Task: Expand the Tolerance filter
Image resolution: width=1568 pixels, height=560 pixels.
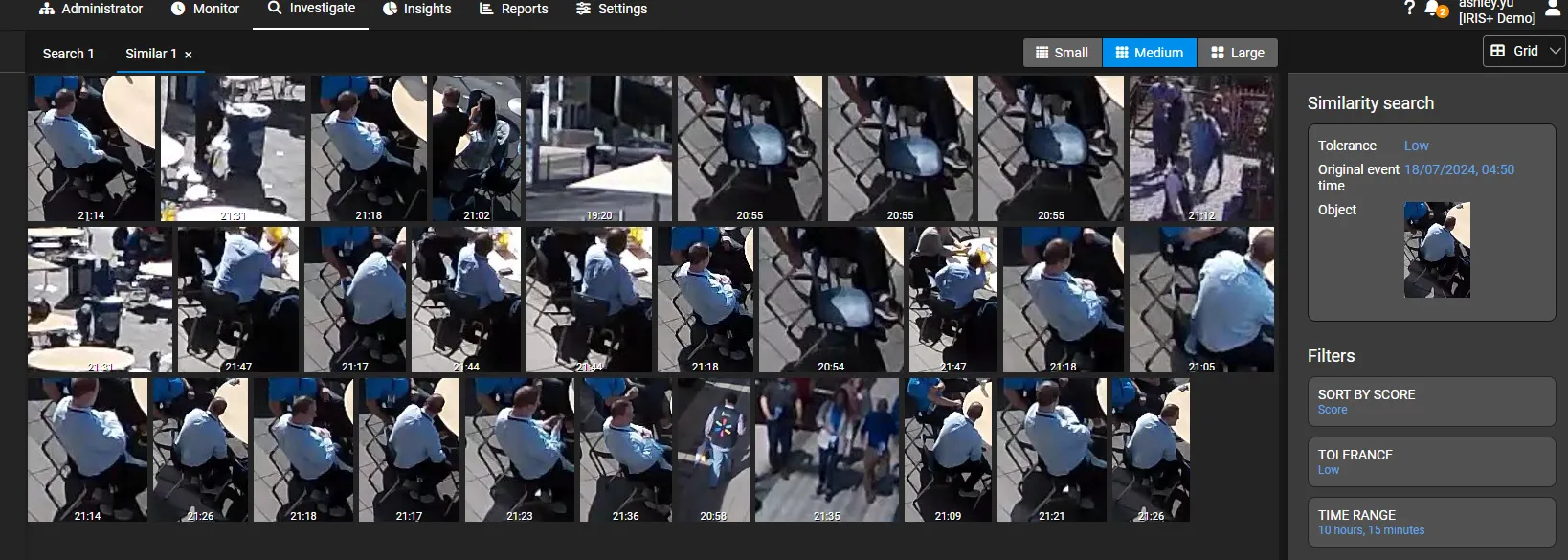Action: [x=1431, y=461]
